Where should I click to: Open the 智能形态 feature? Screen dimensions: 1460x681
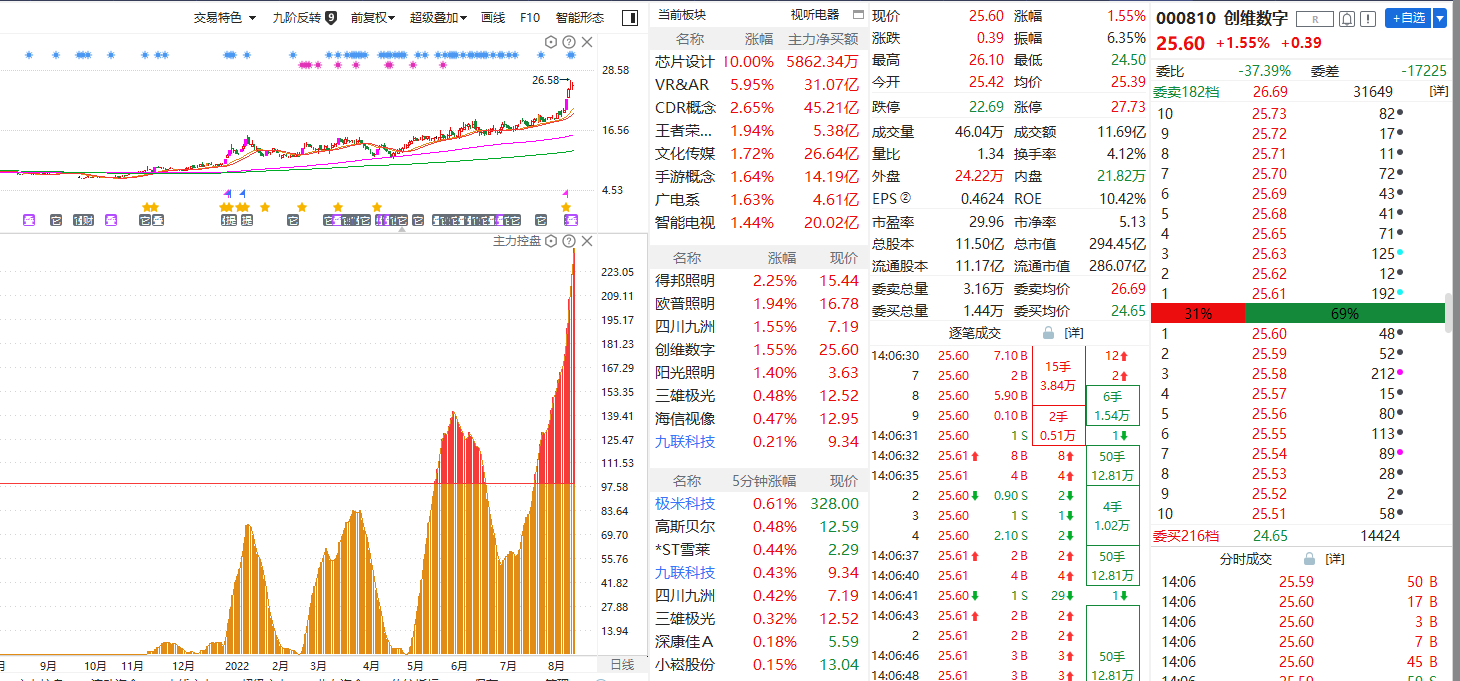(580, 17)
